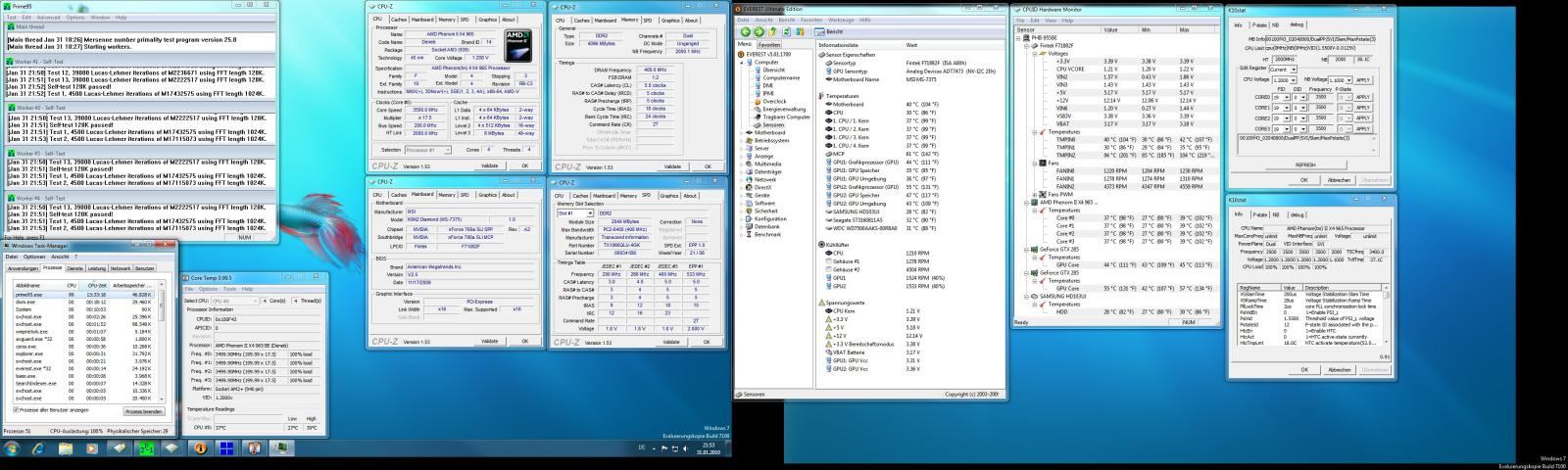The image size is (1568, 470).
Task: Open the Selection processor dropdown in CPU-Z
Action: 430,150
